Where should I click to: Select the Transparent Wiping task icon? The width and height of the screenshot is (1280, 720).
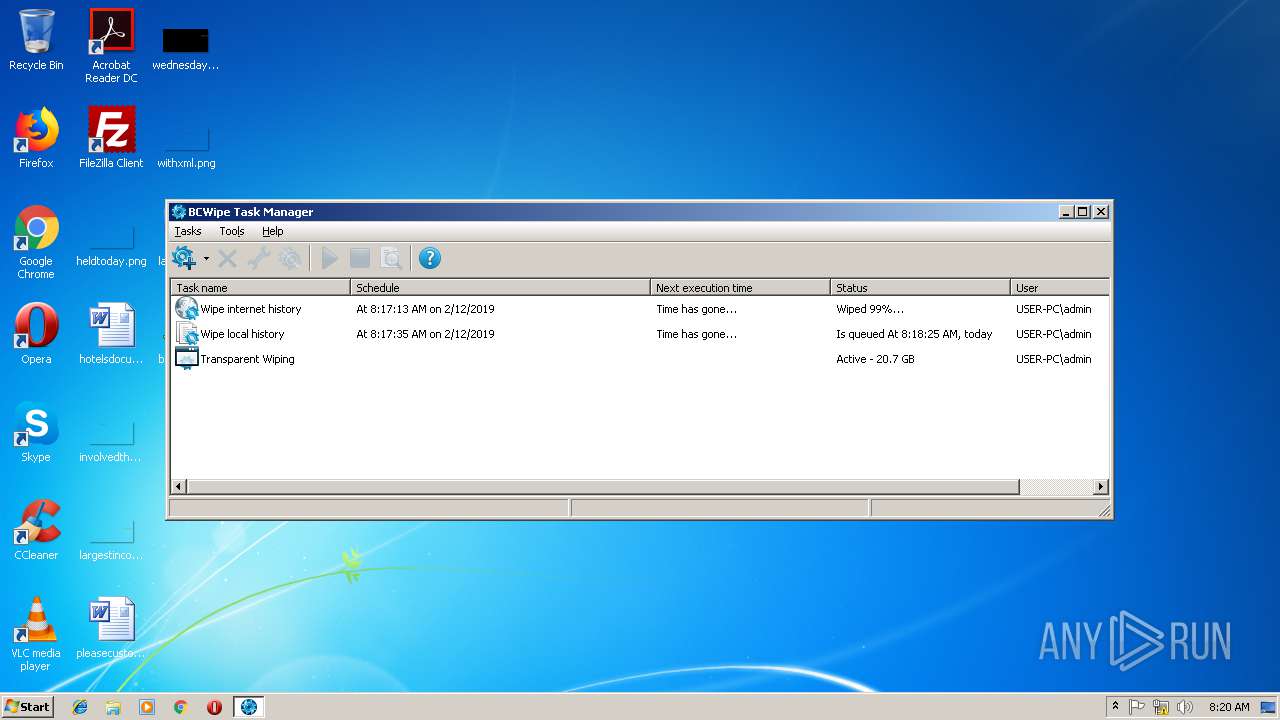(187, 359)
